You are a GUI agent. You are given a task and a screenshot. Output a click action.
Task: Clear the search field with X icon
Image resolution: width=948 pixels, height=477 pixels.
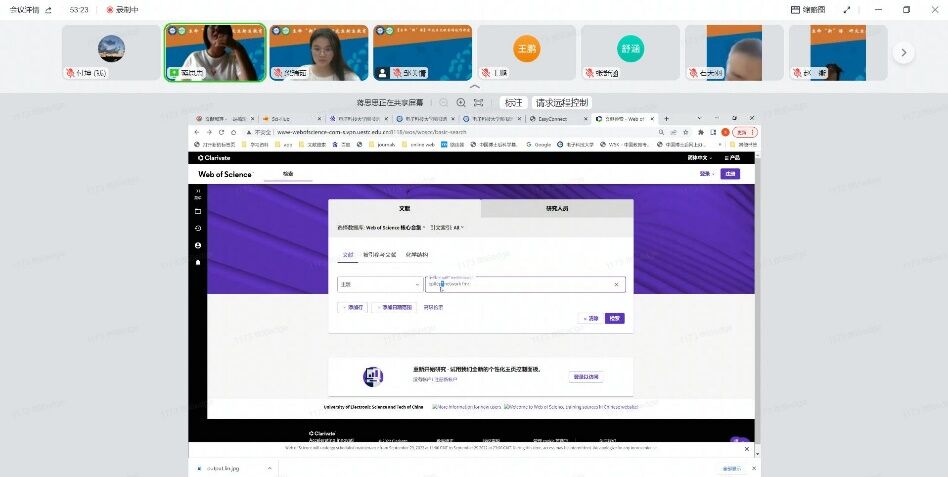tap(616, 285)
